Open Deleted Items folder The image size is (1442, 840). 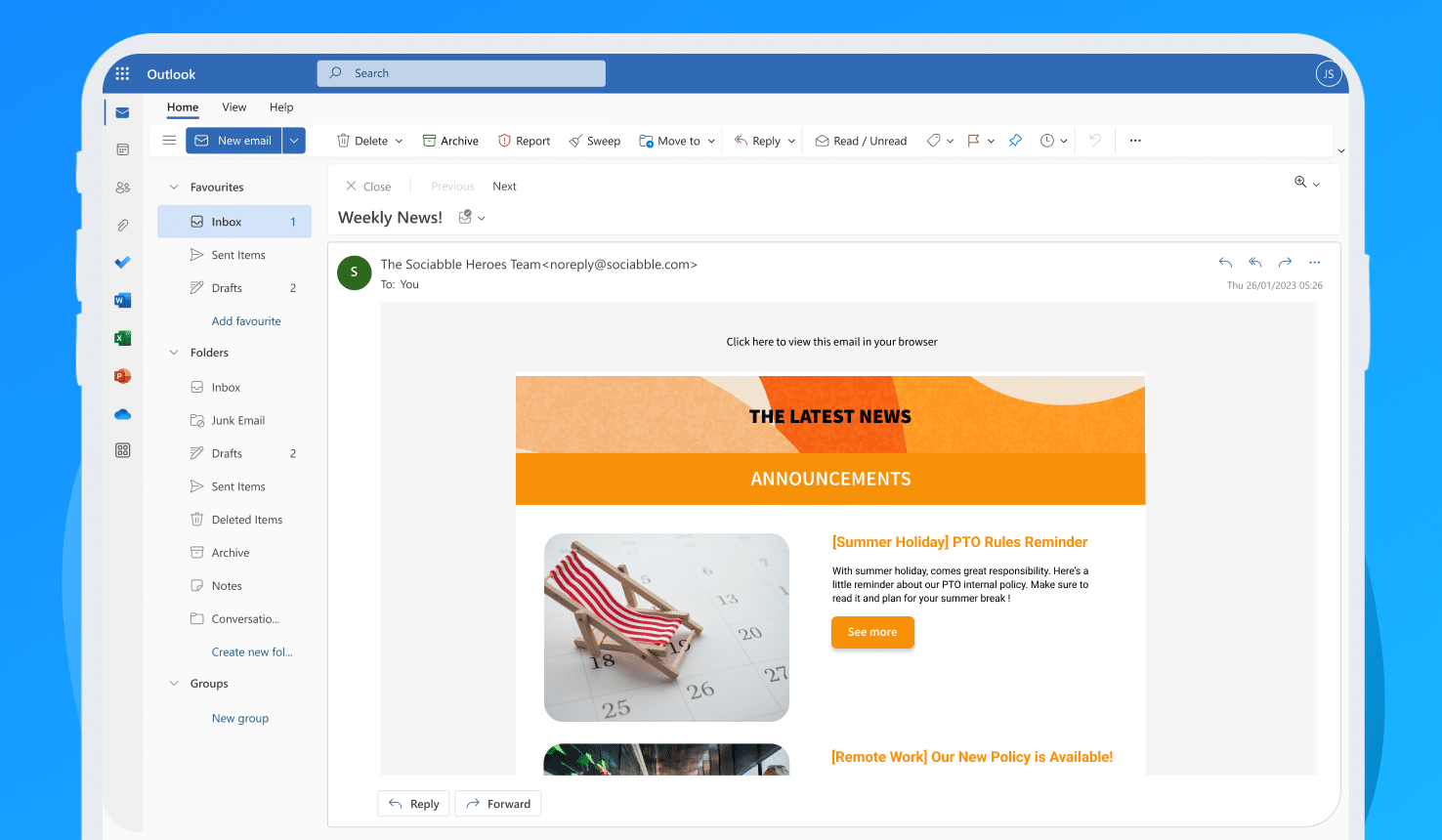pos(234,520)
